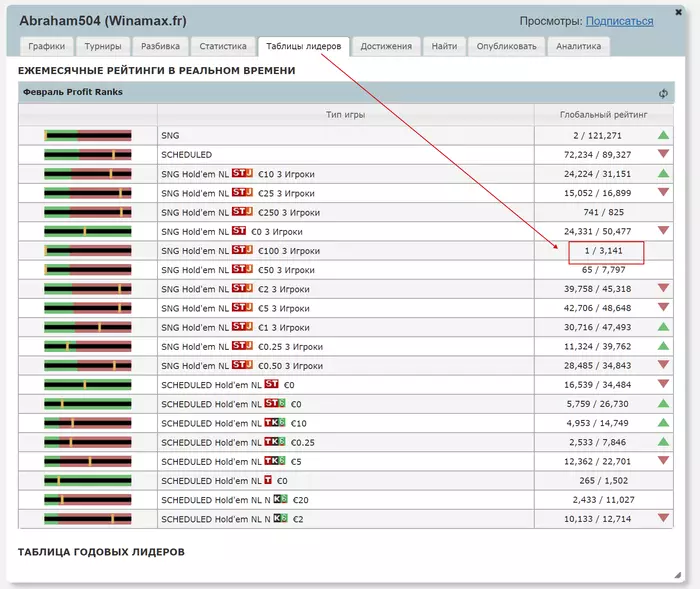Screen dimensions: 700x589
Task: Open the Опубликовать tab
Action: tap(506, 46)
